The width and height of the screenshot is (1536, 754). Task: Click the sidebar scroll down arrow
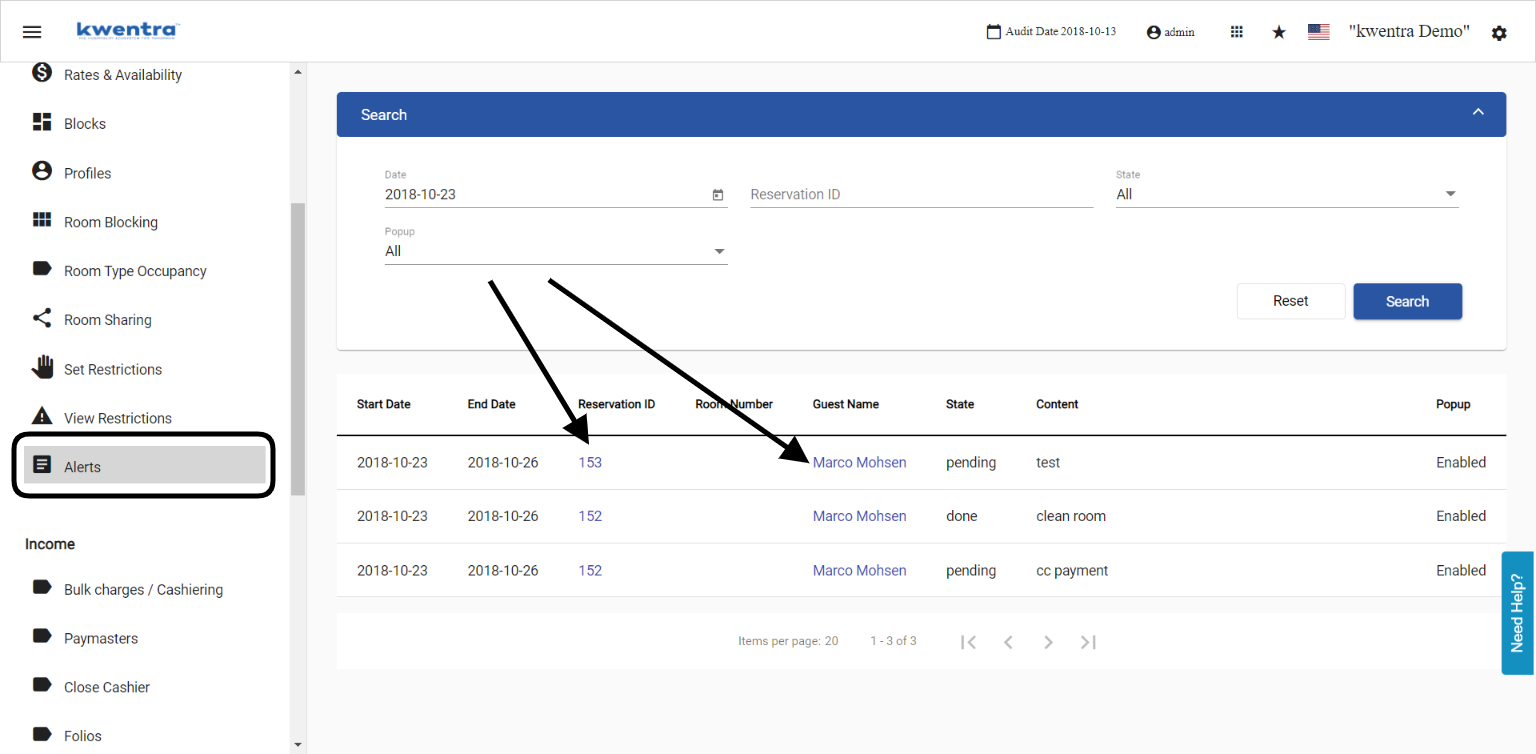(x=298, y=744)
